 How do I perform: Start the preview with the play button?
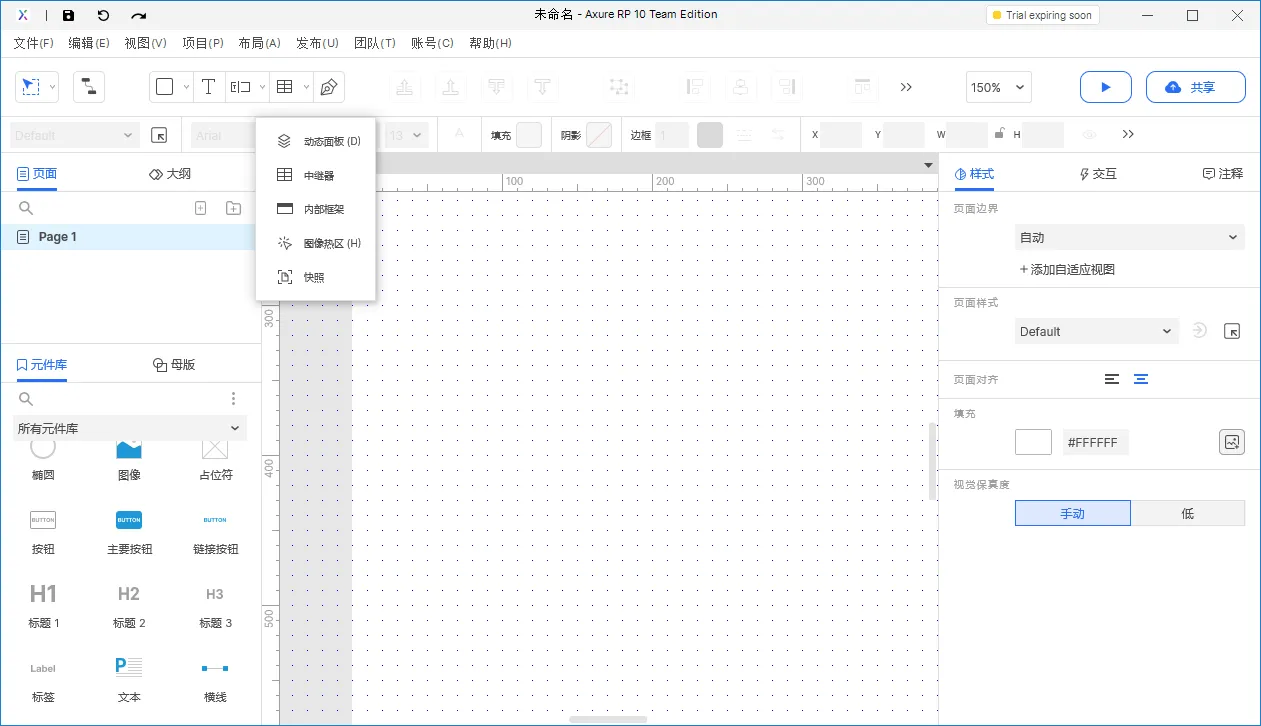(1105, 87)
